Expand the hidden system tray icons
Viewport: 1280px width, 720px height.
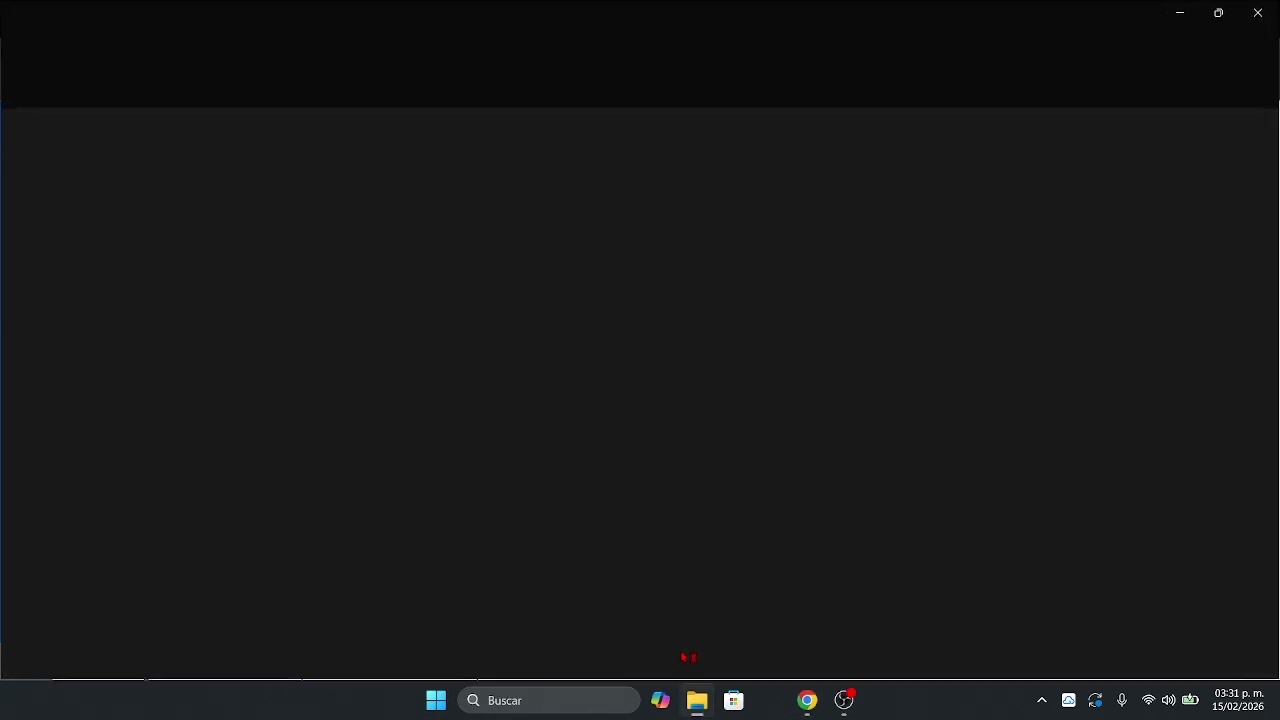tap(1042, 700)
